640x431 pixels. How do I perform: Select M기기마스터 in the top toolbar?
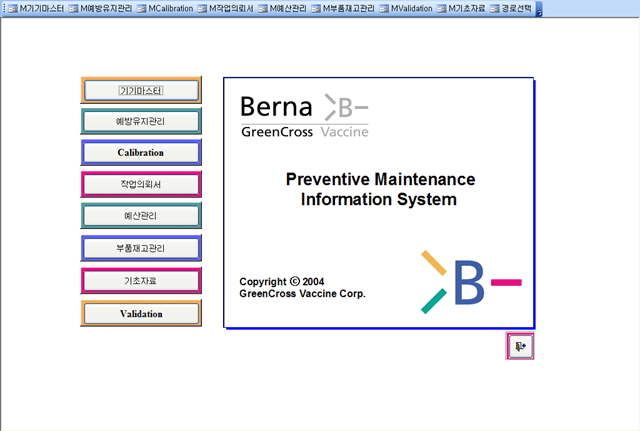[x=36, y=9]
